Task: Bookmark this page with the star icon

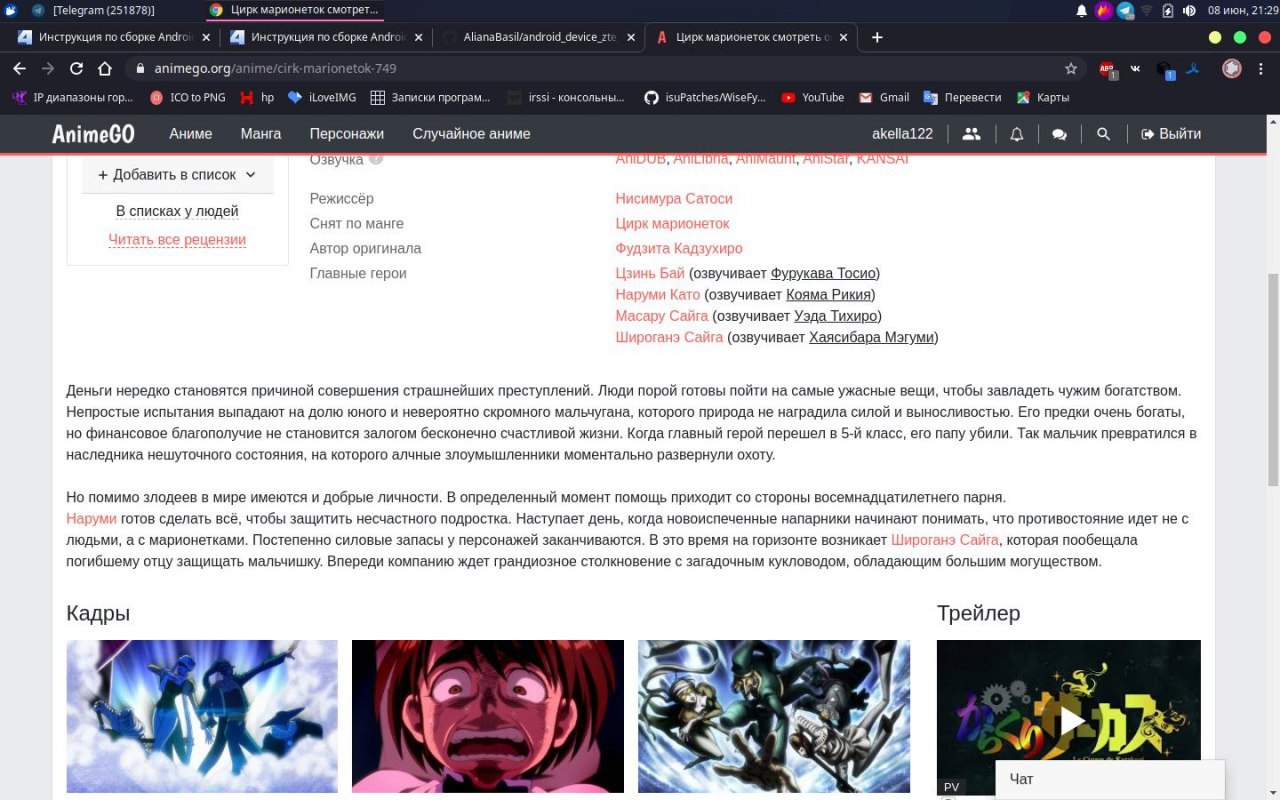Action: coord(1071,69)
